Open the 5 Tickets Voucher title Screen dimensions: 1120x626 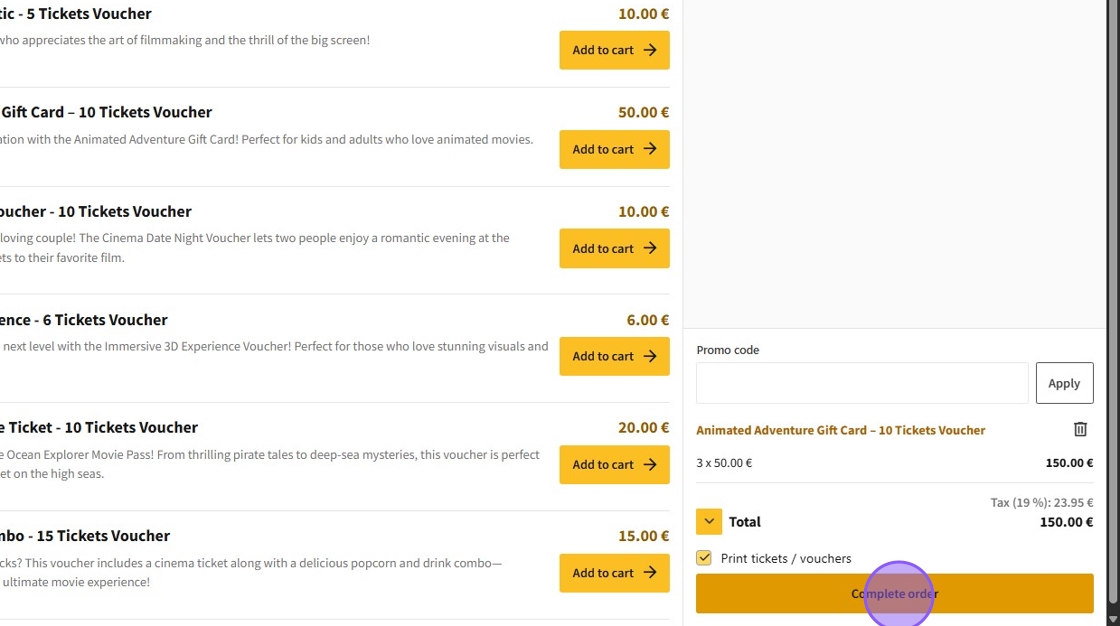coord(76,14)
